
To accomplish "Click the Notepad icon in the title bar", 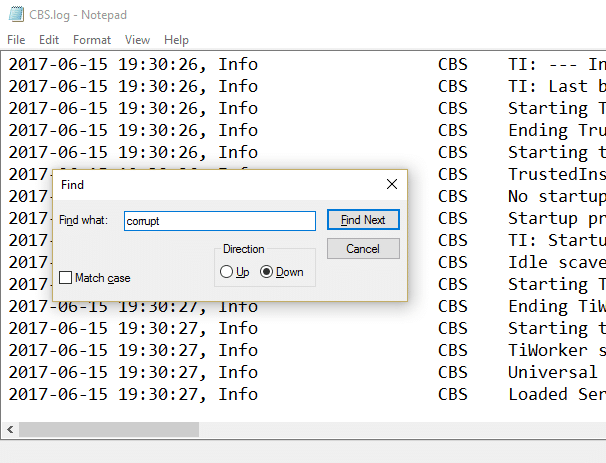I will (16, 14).
